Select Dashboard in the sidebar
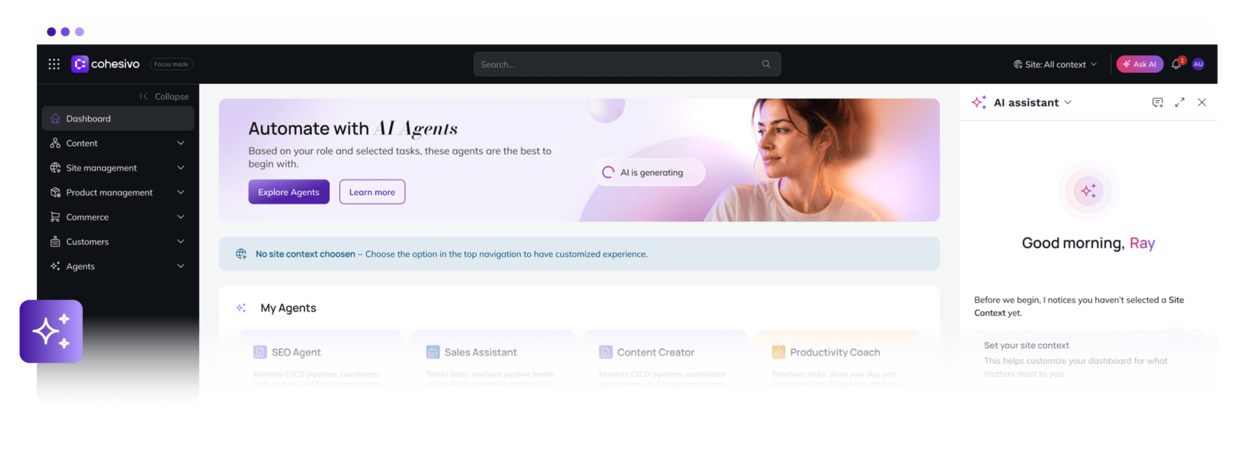 coord(118,118)
